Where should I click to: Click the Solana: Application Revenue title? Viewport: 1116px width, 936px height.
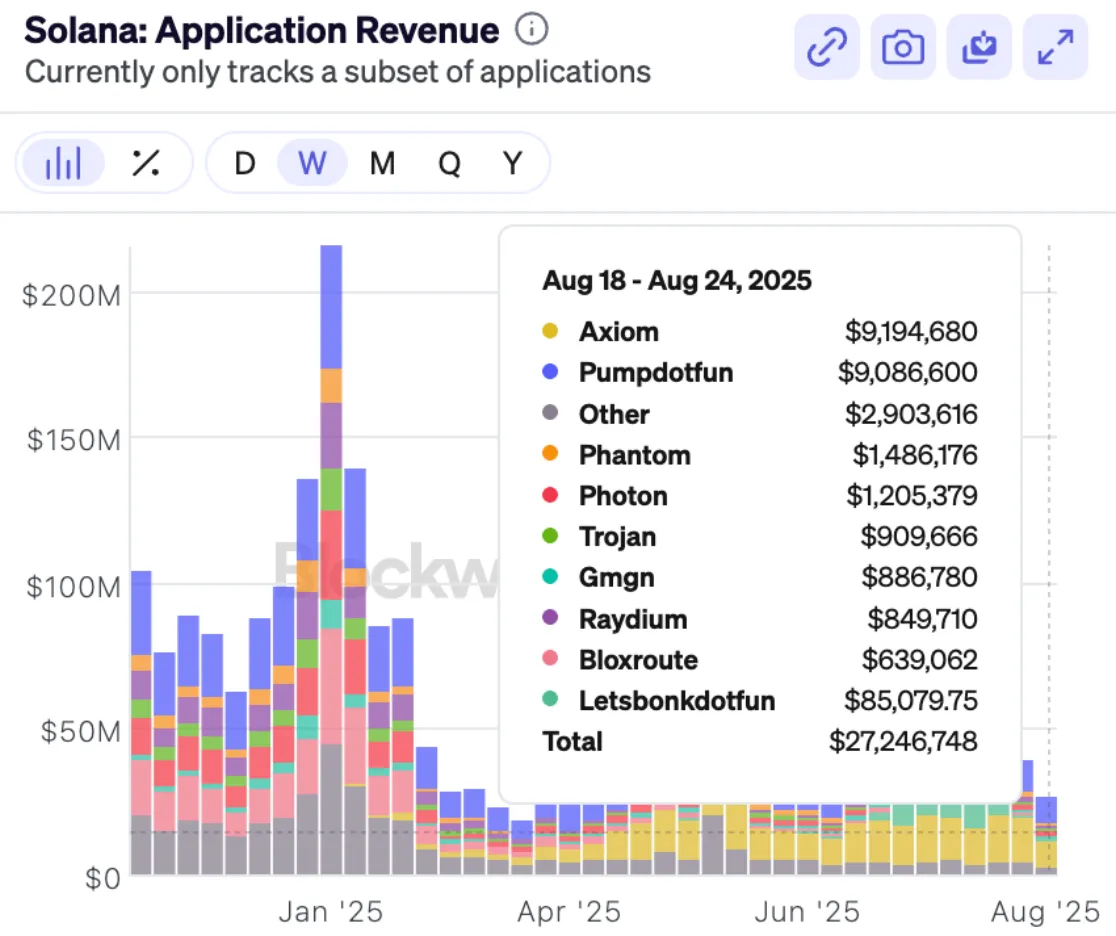click(262, 30)
